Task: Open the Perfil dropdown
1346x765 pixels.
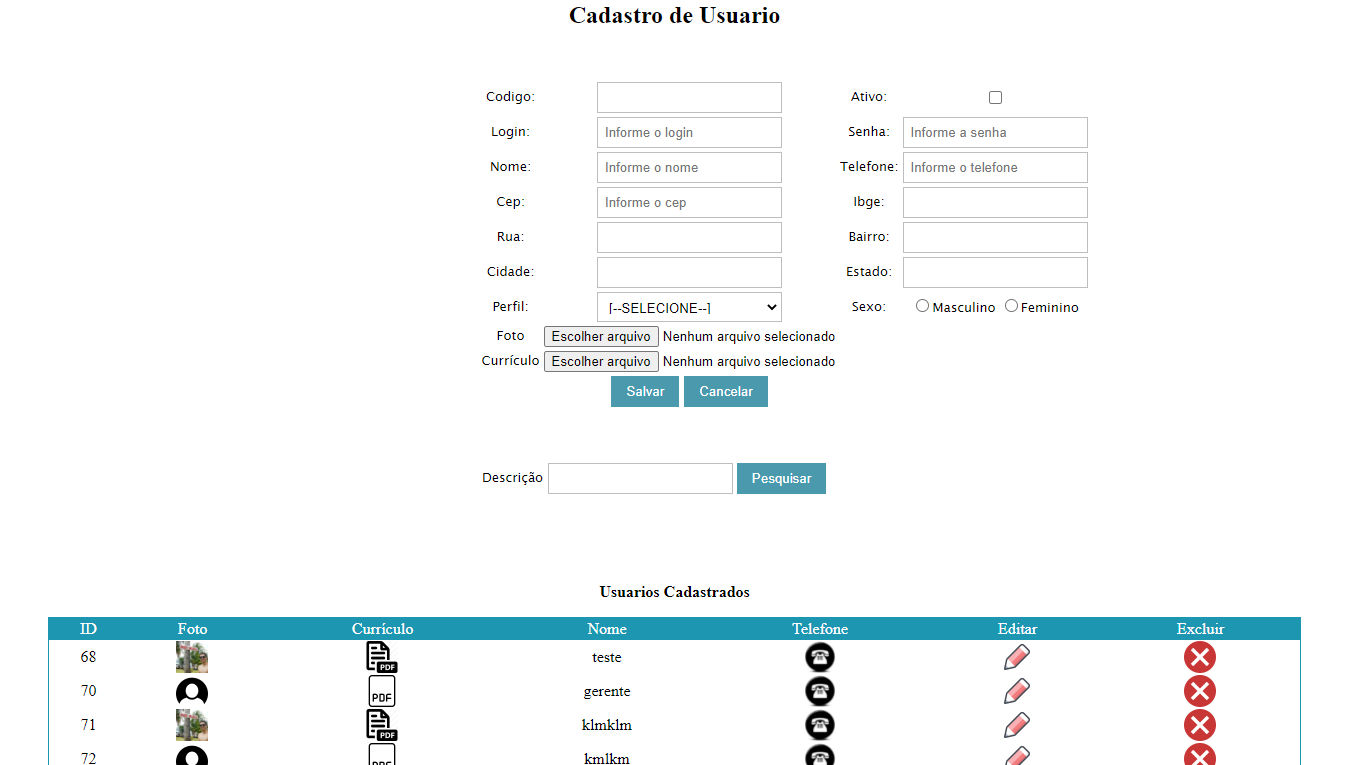Action: coord(689,307)
